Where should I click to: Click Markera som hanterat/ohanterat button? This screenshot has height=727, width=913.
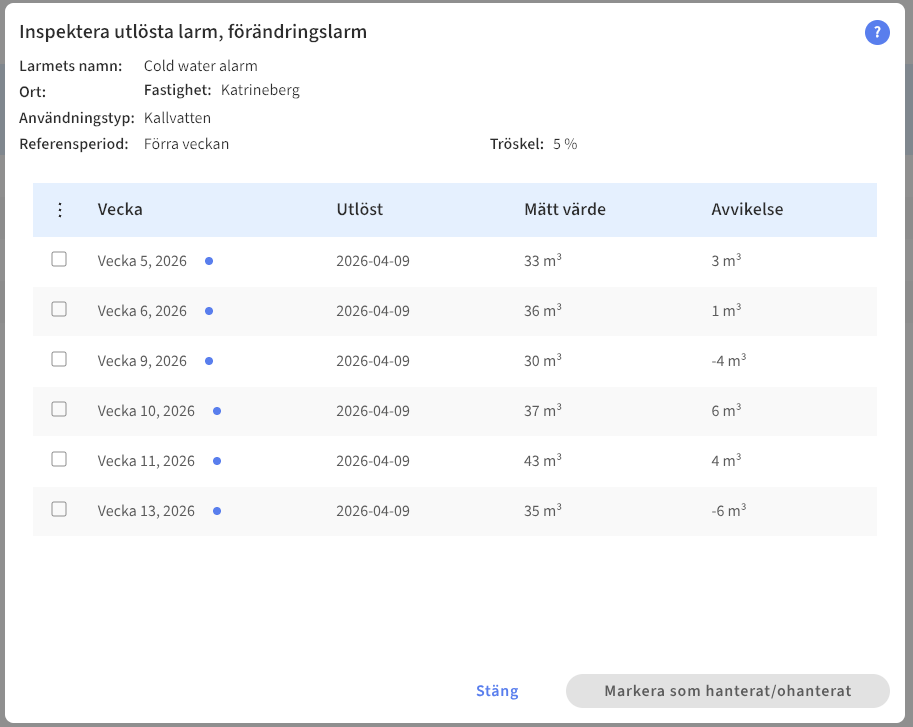(x=728, y=691)
